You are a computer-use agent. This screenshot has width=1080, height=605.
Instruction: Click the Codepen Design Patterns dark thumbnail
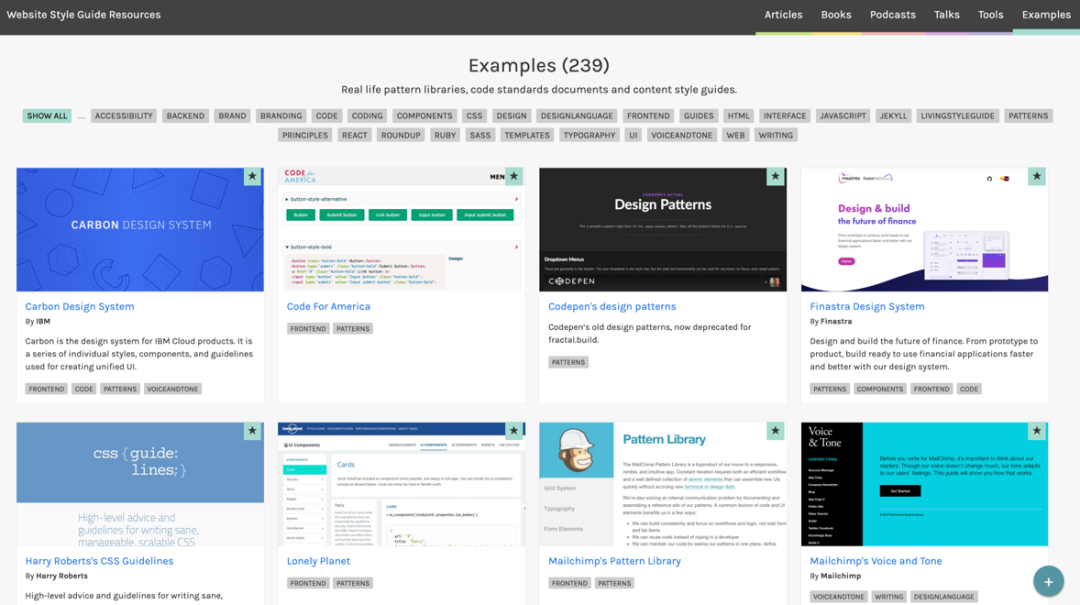[x=663, y=229]
